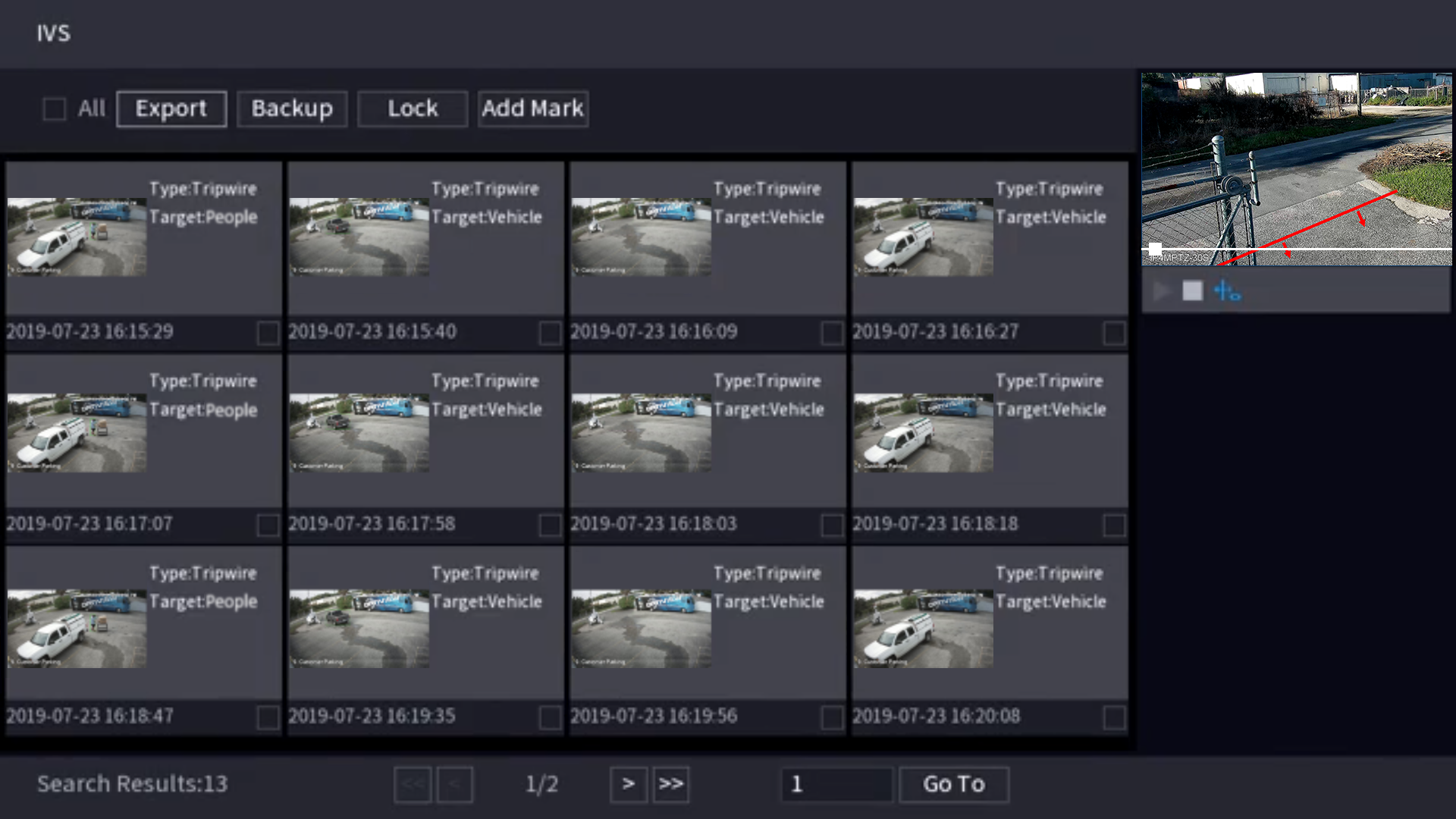Toggle the blue IVS rule display icon

[x=1226, y=291]
